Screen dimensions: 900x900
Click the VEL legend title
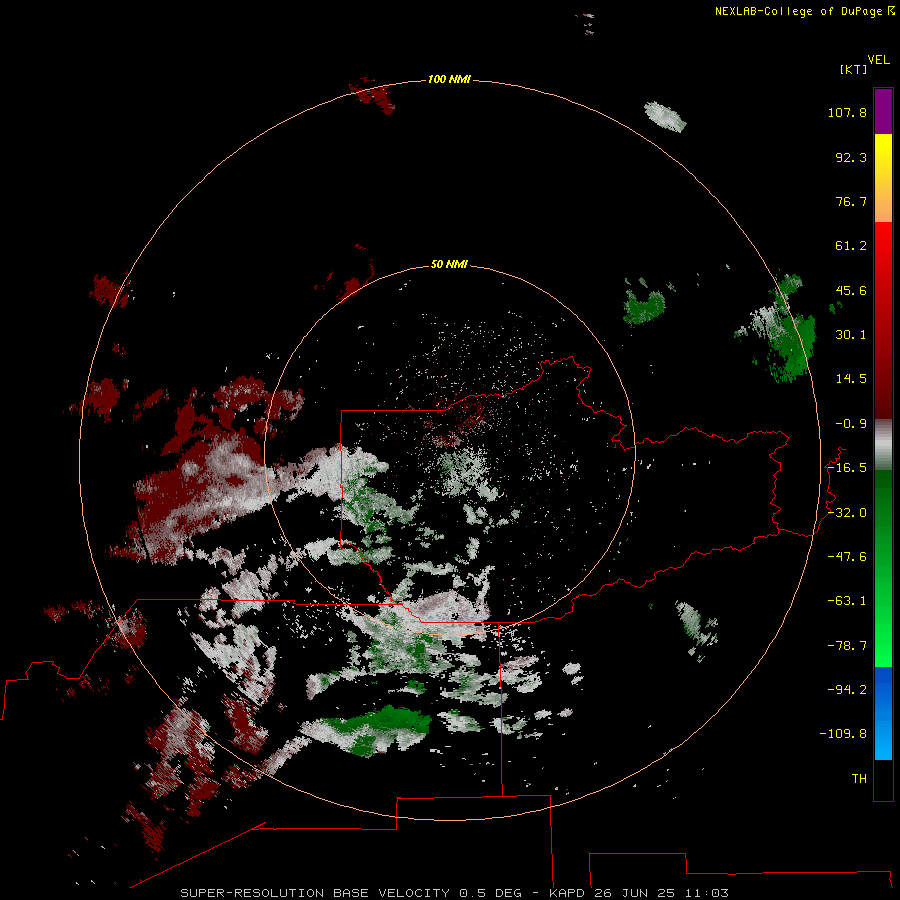point(878,60)
